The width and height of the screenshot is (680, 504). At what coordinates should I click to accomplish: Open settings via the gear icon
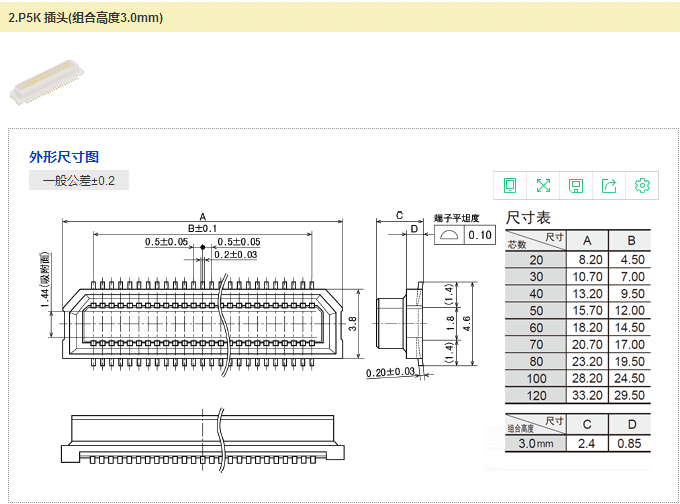coord(642,185)
